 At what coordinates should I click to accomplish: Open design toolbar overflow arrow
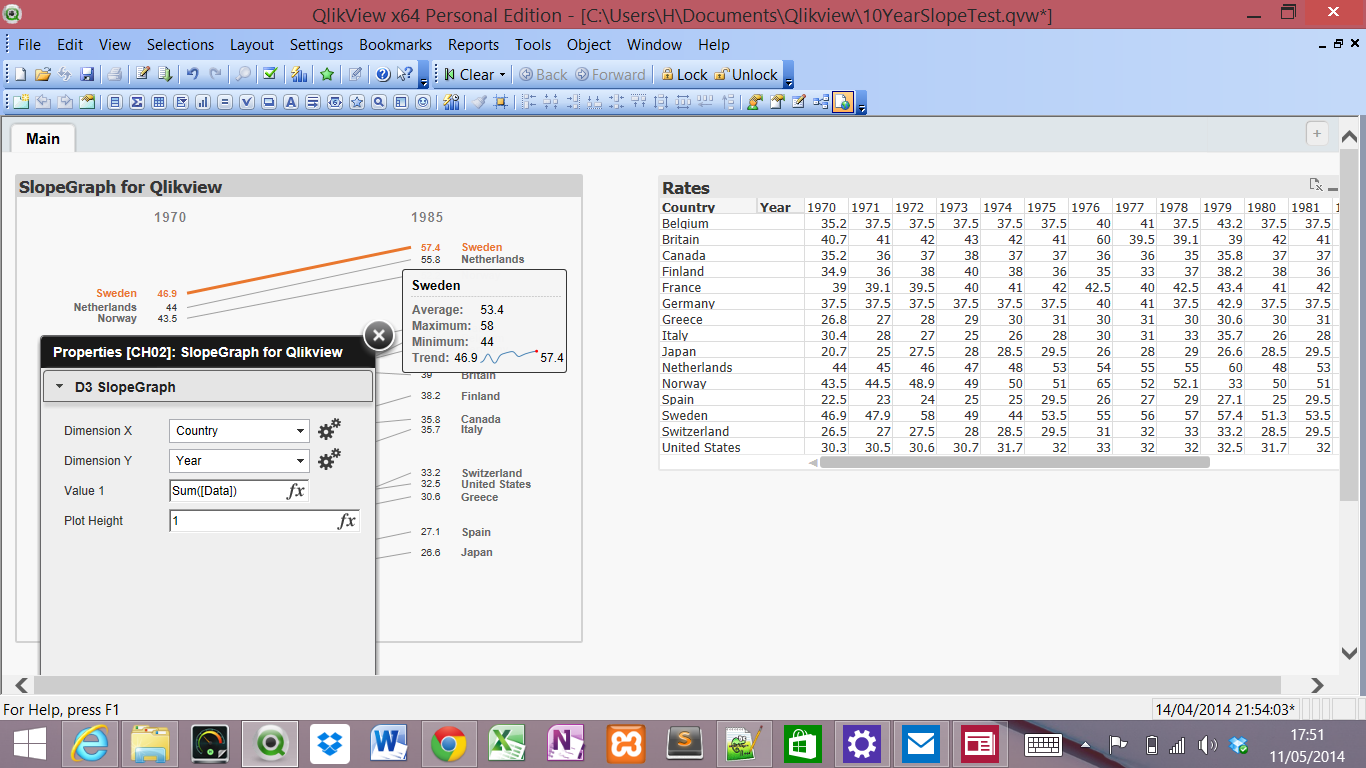pos(861,105)
